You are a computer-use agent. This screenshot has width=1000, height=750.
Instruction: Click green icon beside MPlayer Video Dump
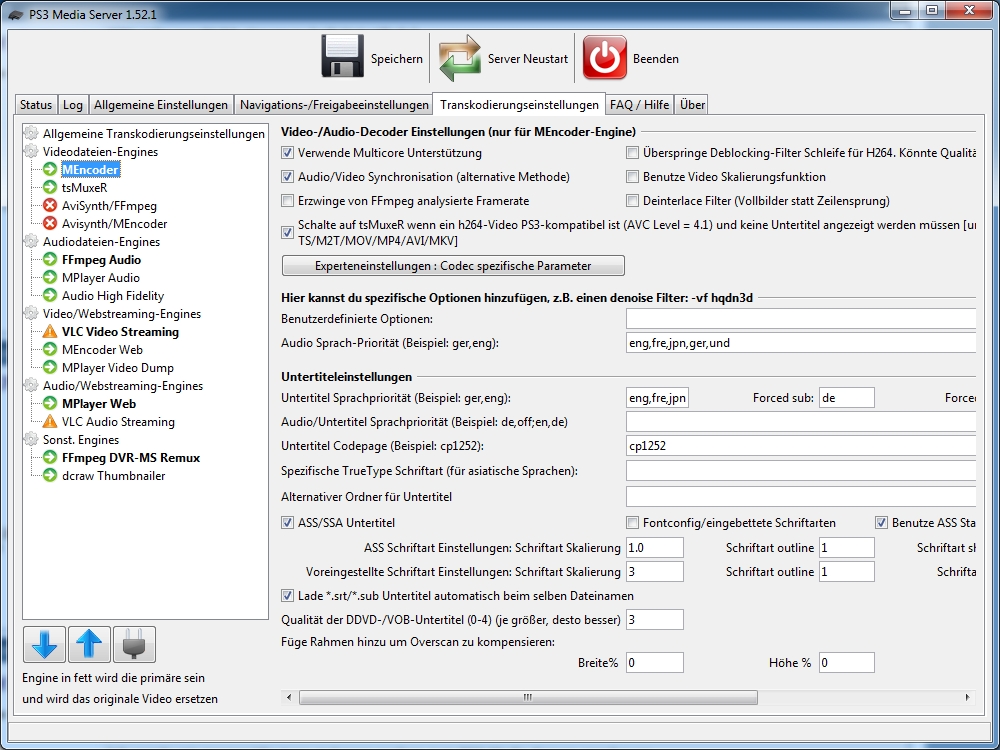click(50, 367)
